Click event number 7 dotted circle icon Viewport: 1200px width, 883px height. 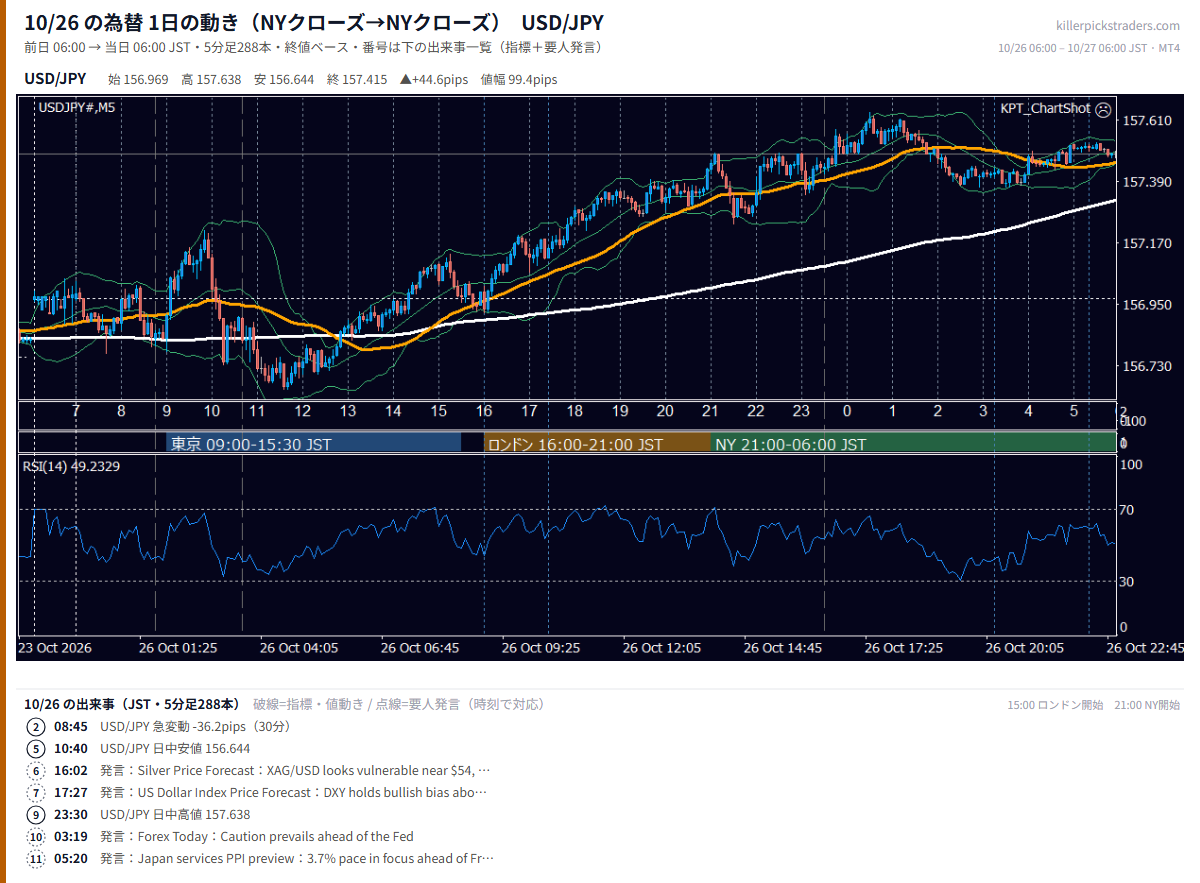(x=36, y=793)
